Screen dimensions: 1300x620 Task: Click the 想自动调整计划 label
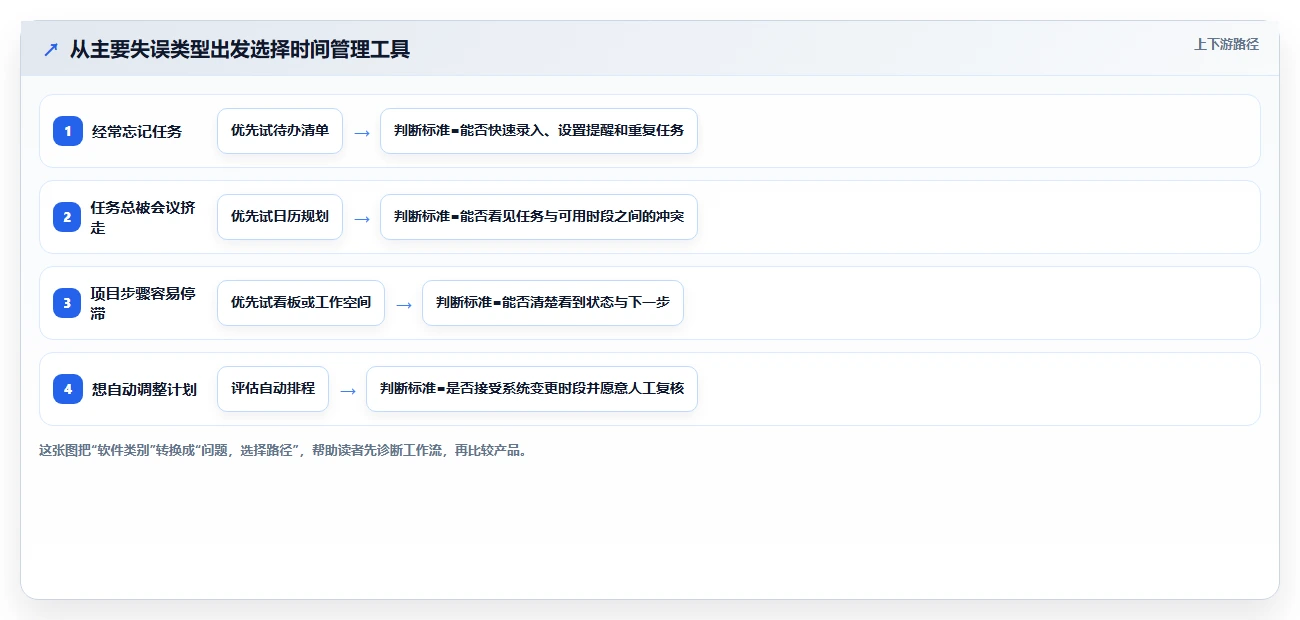[144, 389]
